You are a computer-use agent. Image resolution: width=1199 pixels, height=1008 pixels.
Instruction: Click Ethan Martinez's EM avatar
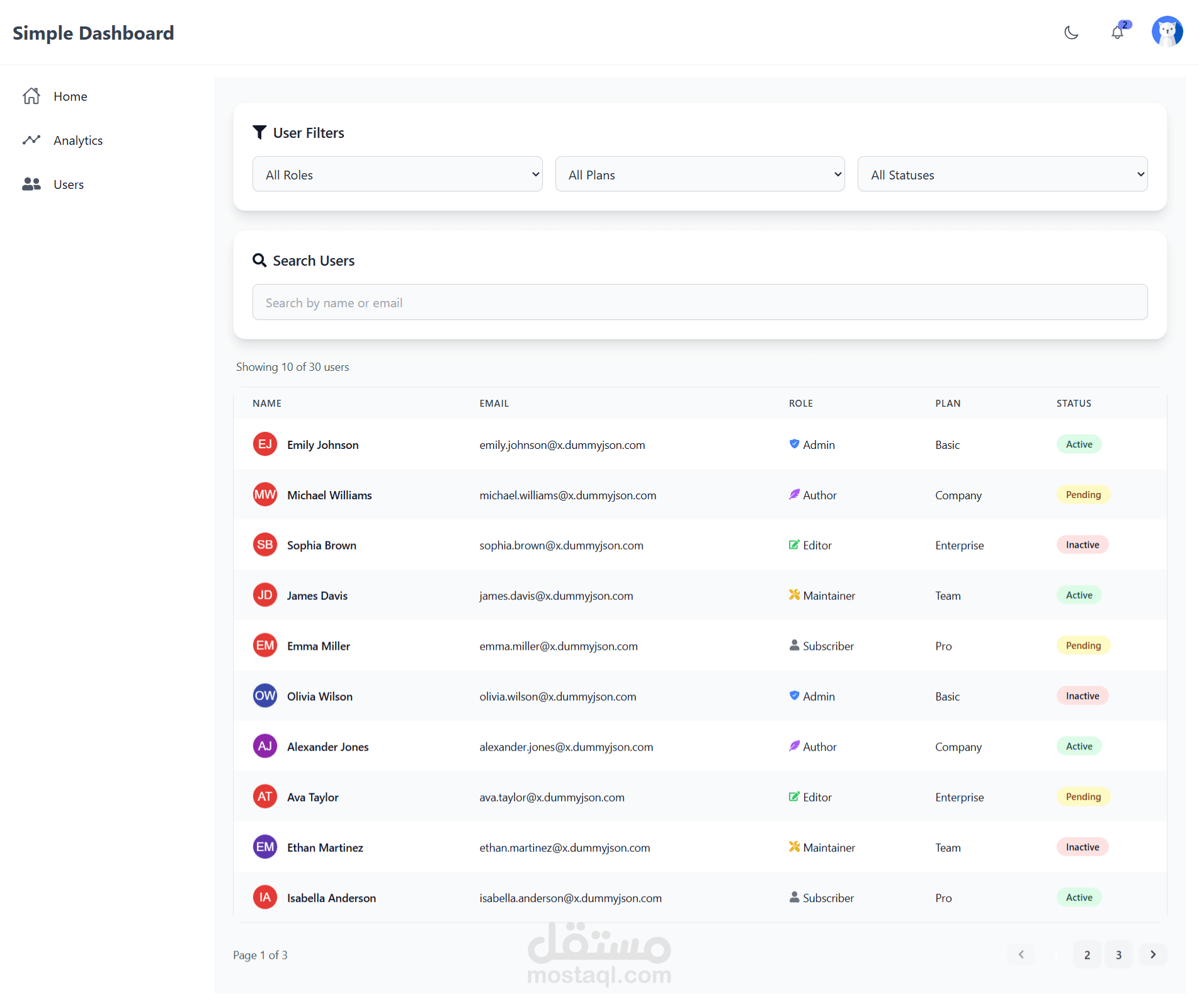point(265,847)
